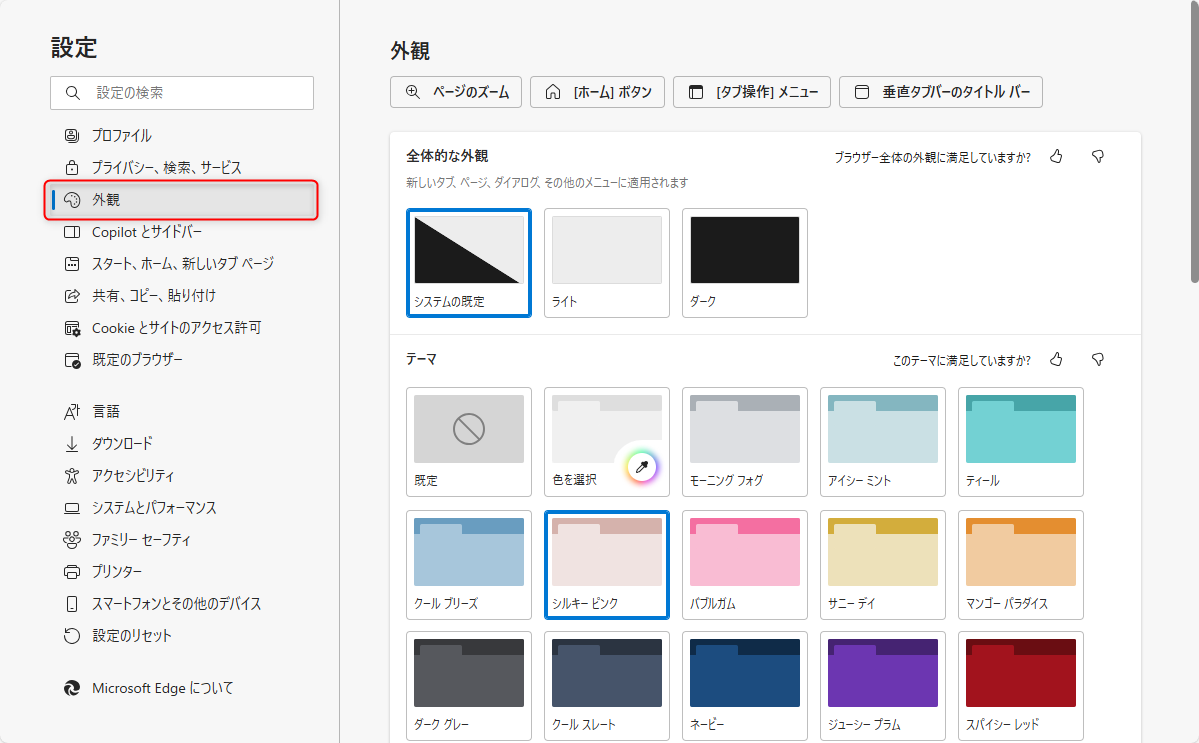This screenshot has height=743, width=1199.
Task: Thumbs up for the overall browser appearance
Action: [1056, 156]
